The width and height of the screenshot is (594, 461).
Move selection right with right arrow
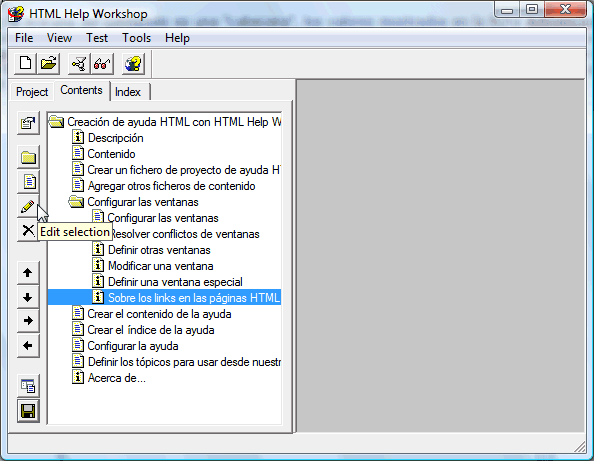pos(28,321)
